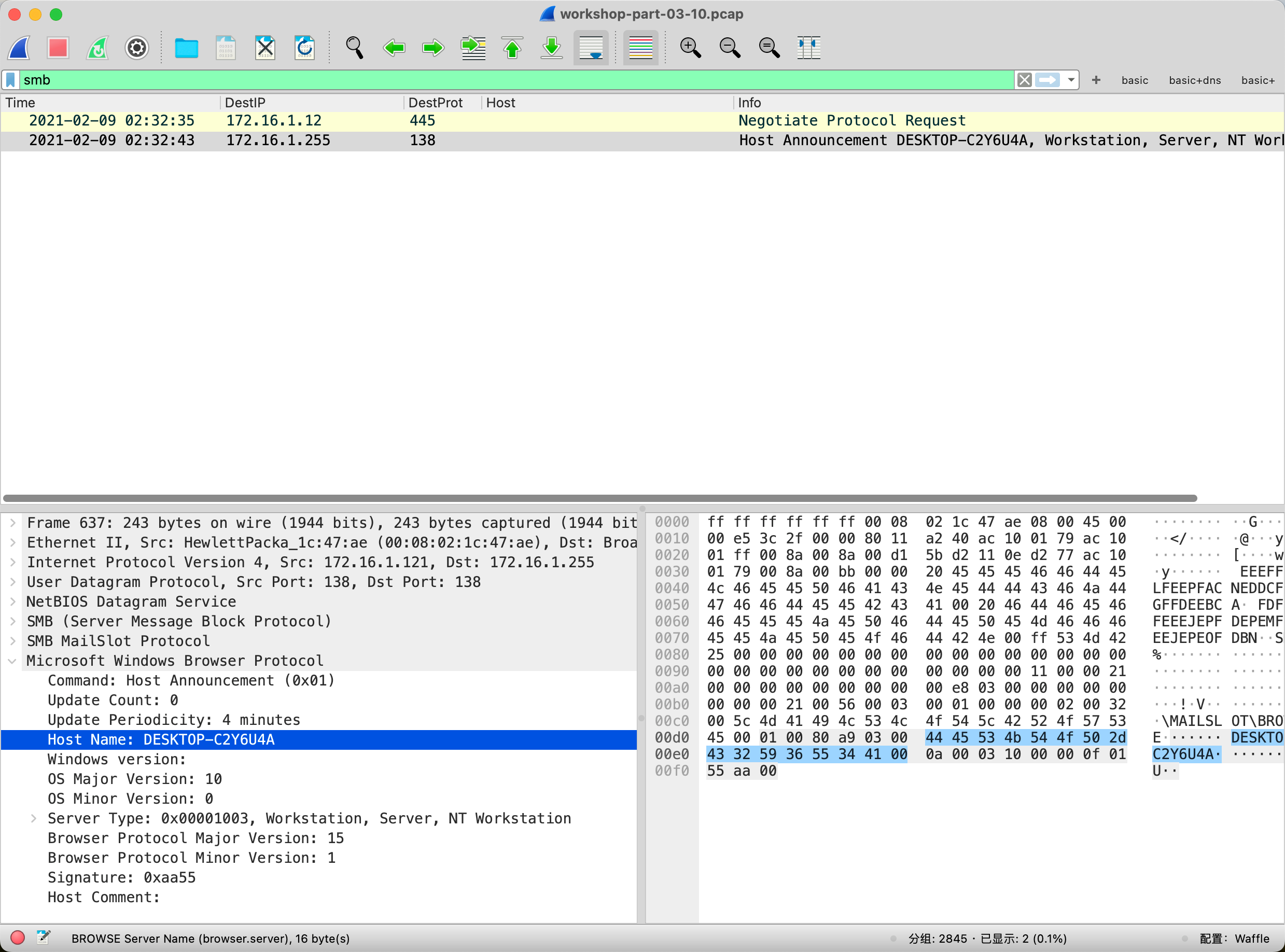Image resolution: width=1285 pixels, height=952 pixels.
Task: Click the zoom in magnifier icon
Action: coord(690,48)
